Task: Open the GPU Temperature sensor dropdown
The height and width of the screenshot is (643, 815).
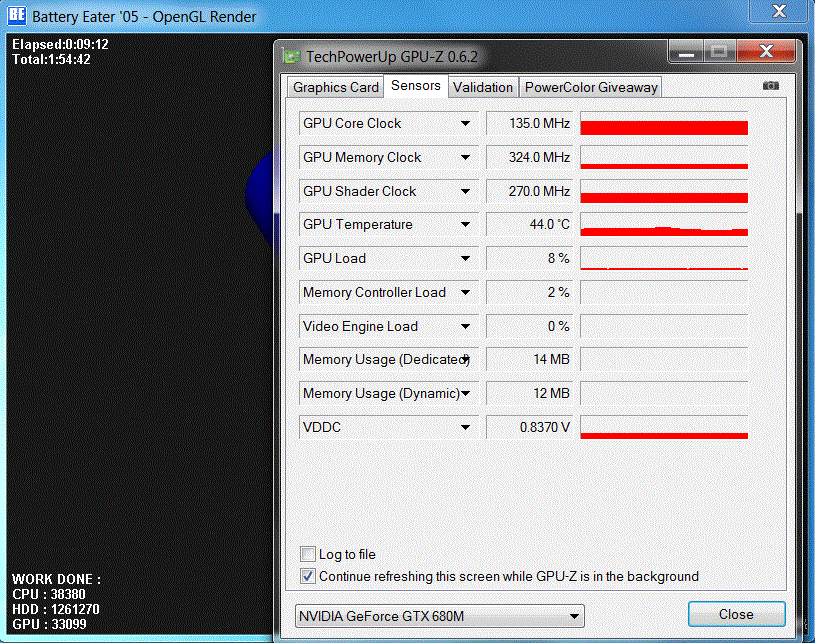Action: [465, 225]
